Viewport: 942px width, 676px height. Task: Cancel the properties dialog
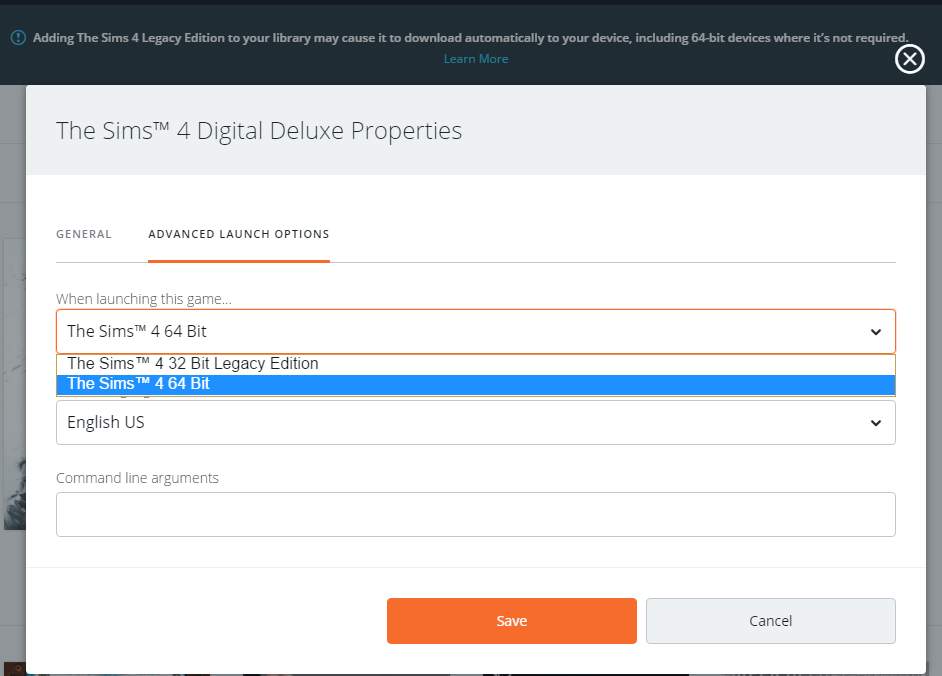pos(770,621)
